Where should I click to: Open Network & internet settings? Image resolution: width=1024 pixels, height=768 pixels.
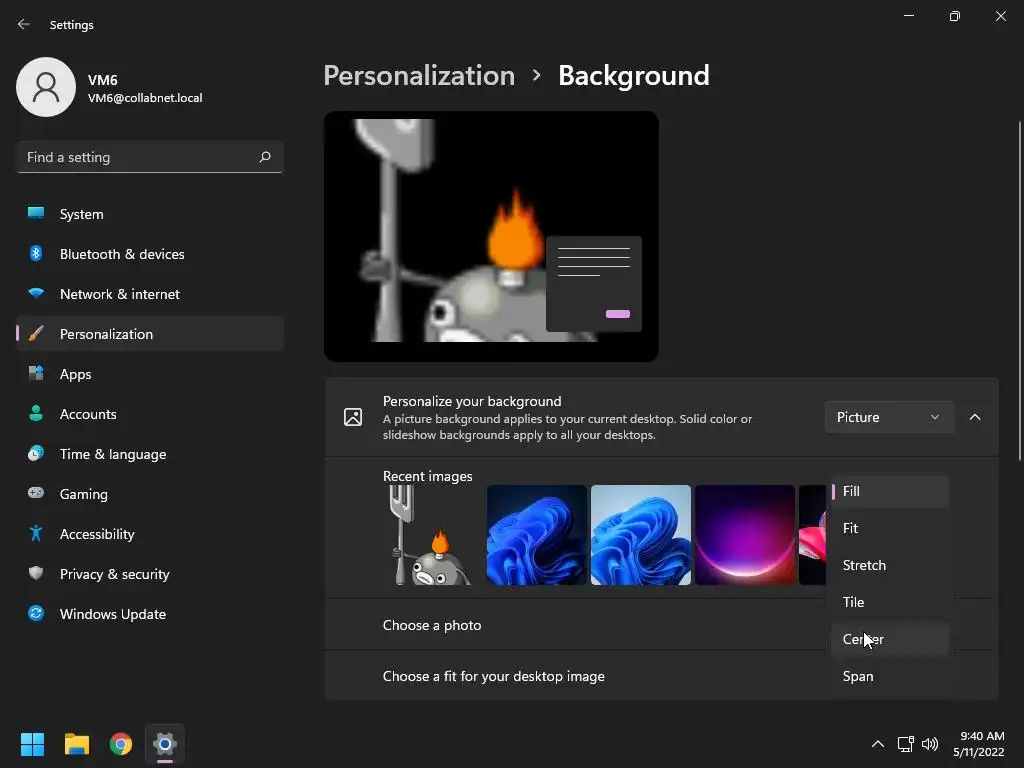click(x=150, y=294)
